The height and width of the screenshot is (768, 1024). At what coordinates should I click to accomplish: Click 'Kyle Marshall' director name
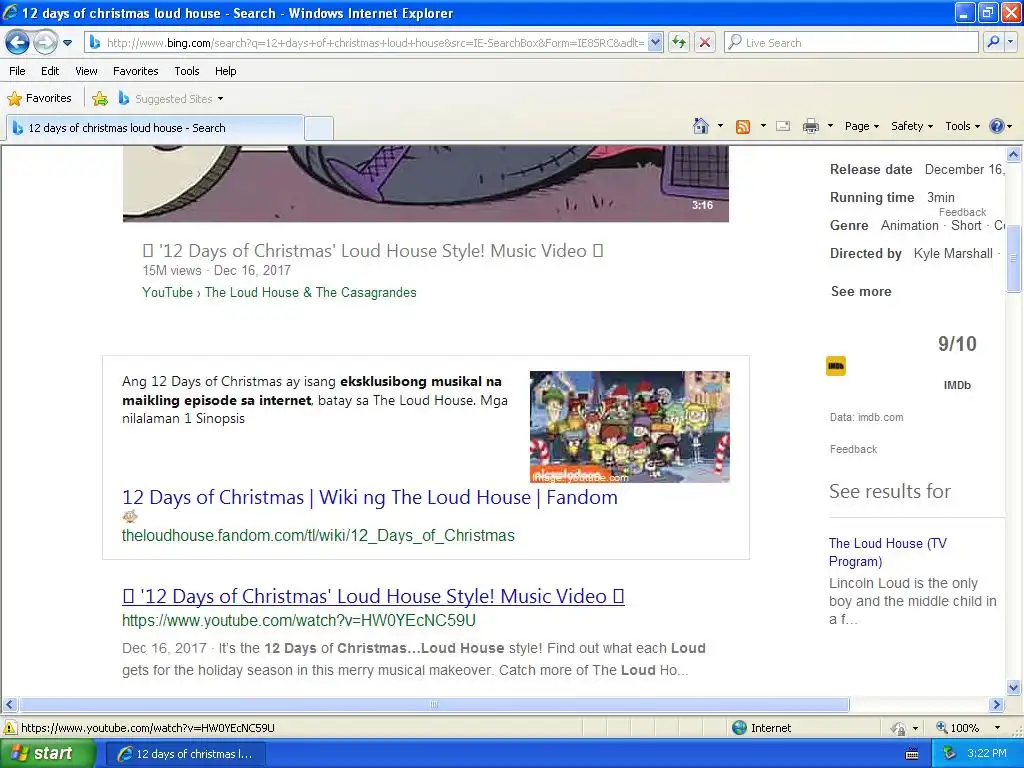(953, 254)
